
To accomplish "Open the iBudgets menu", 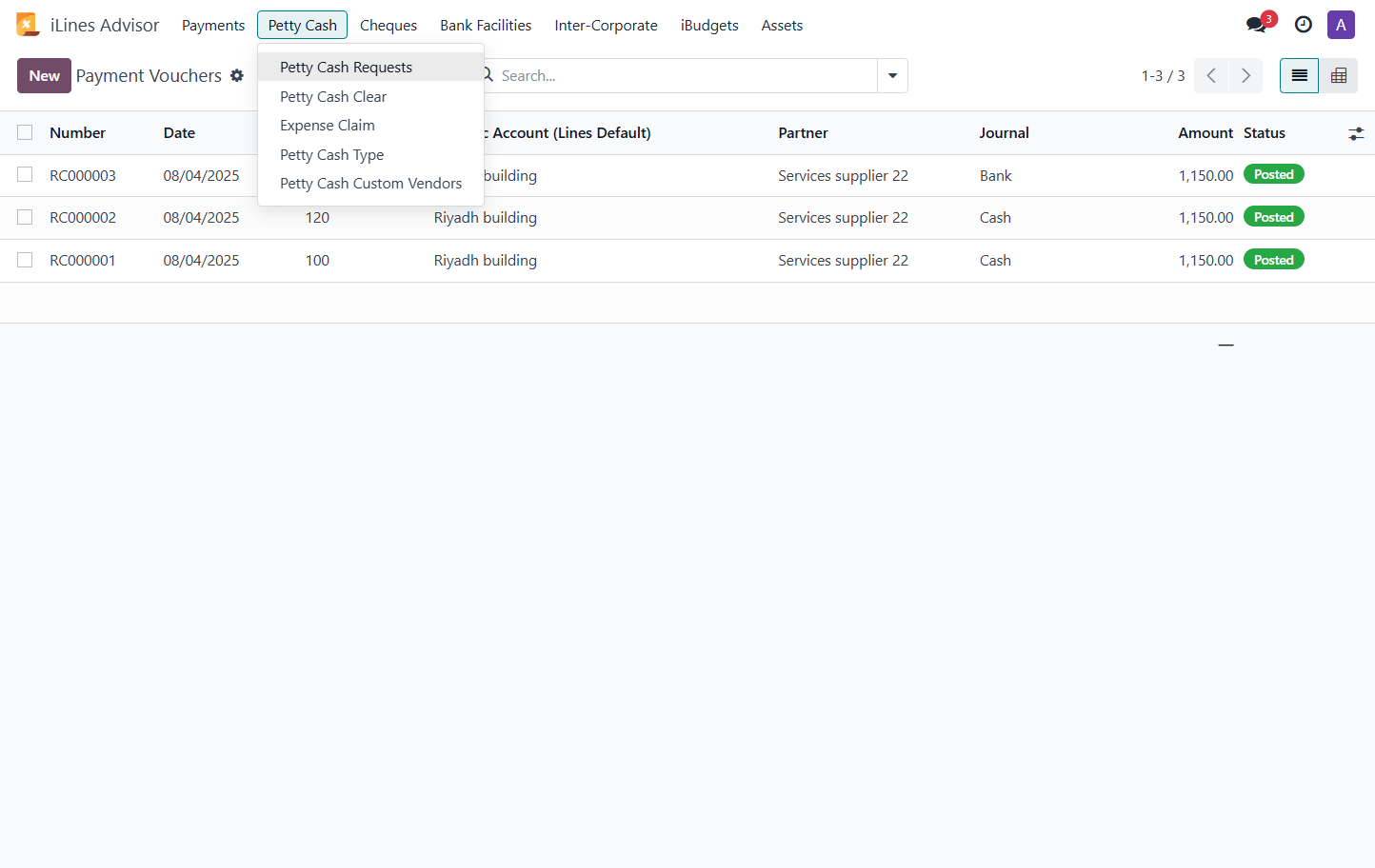I will tap(709, 25).
